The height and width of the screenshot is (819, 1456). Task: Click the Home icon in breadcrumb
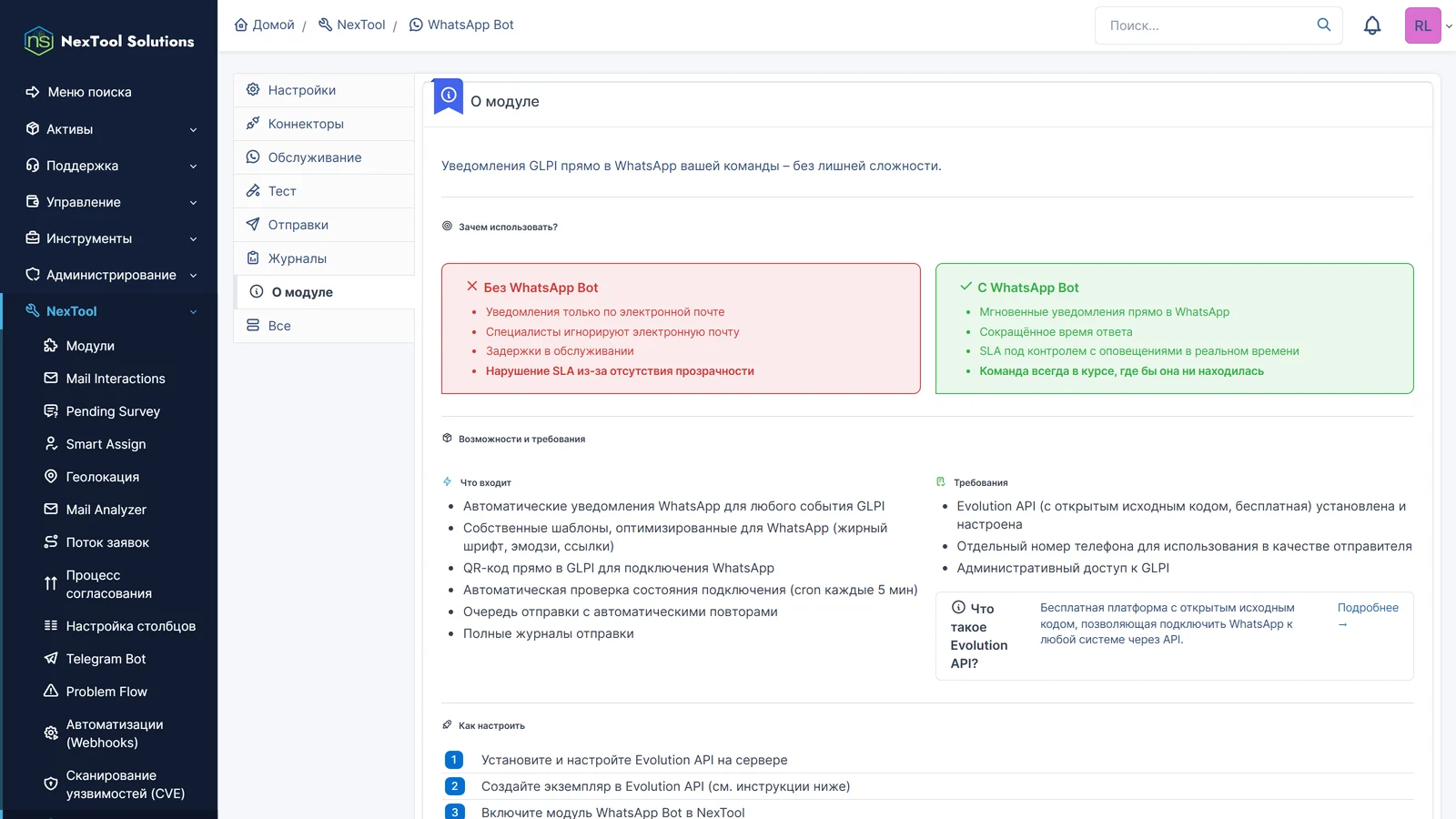(241, 25)
